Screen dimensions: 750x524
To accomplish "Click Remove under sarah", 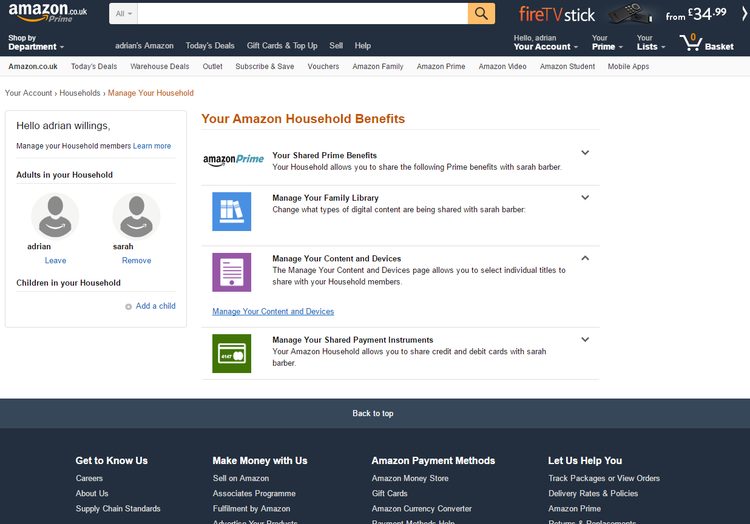I will [136, 261].
